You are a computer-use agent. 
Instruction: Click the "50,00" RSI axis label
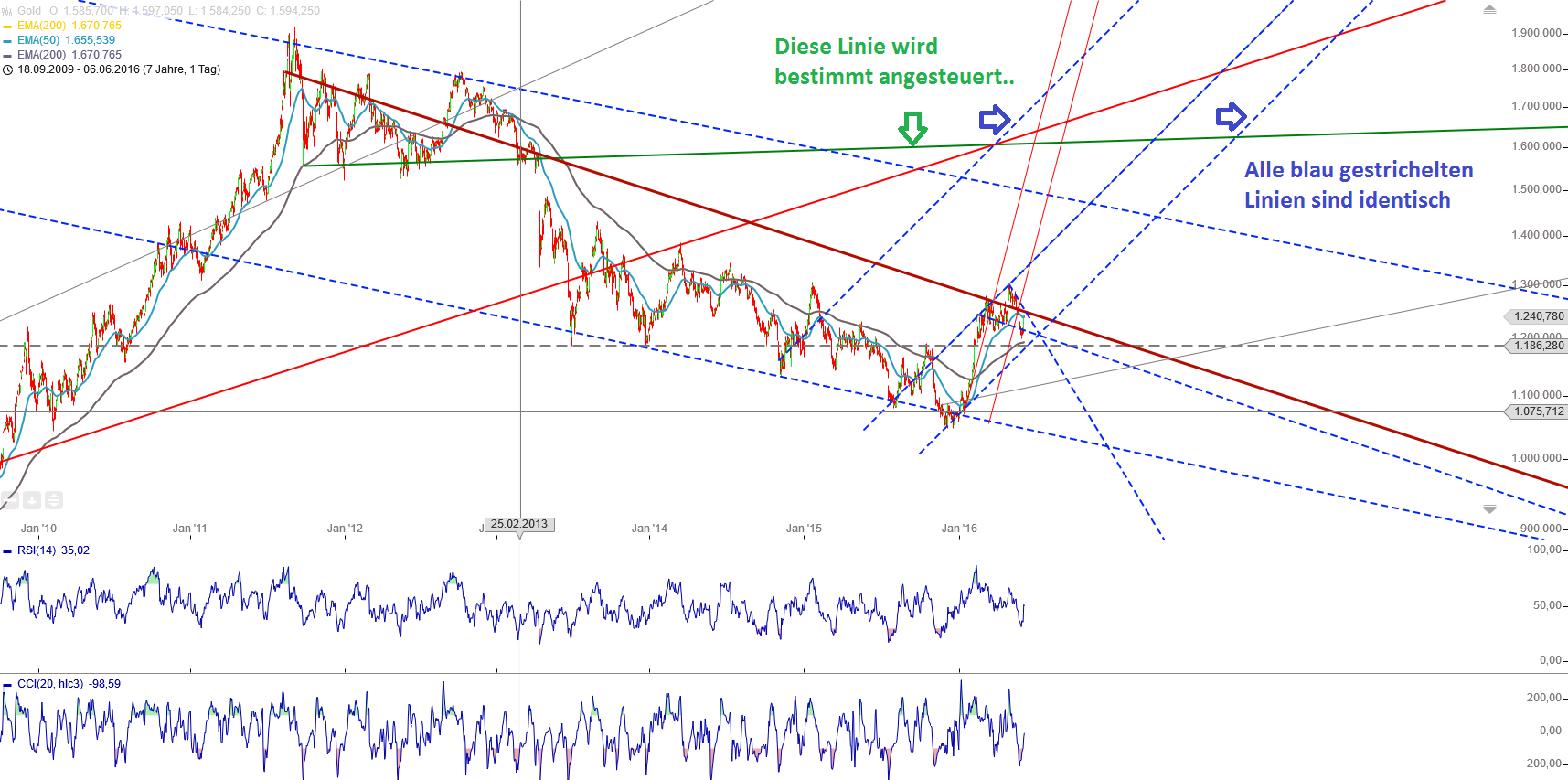[1548, 605]
